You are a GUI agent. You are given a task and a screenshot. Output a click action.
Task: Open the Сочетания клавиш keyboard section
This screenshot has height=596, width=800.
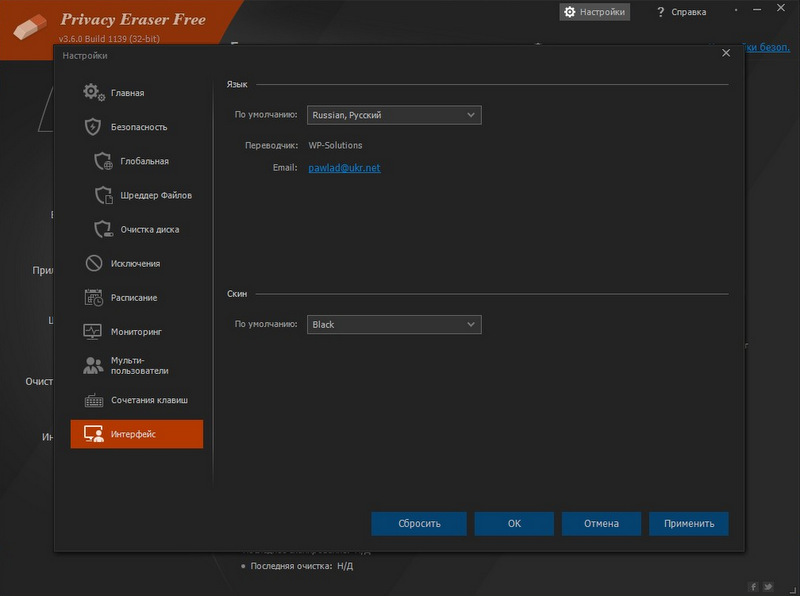[x=137, y=400]
